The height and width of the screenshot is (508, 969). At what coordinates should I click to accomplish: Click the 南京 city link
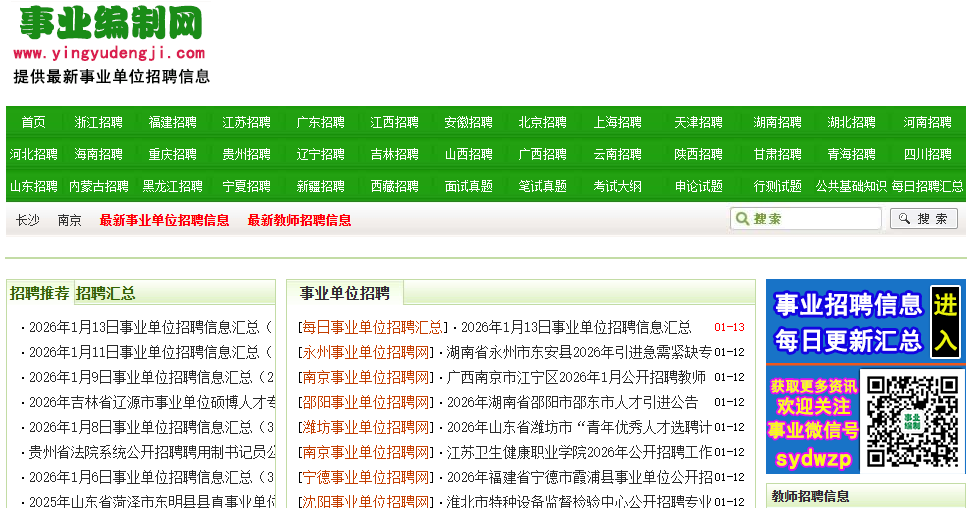click(69, 220)
